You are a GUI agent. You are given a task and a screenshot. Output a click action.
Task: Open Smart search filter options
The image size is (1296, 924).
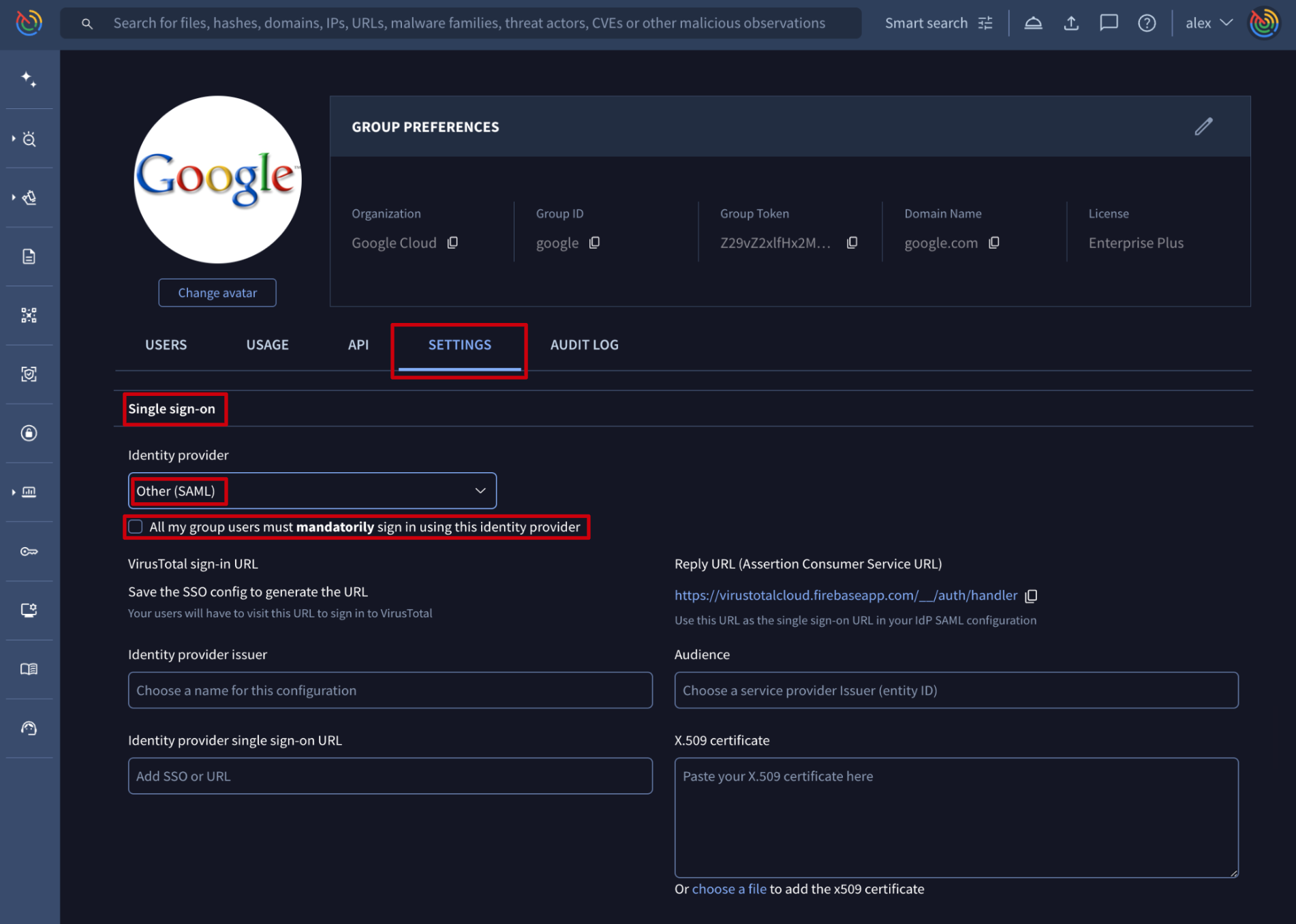click(x=985, y=23)
